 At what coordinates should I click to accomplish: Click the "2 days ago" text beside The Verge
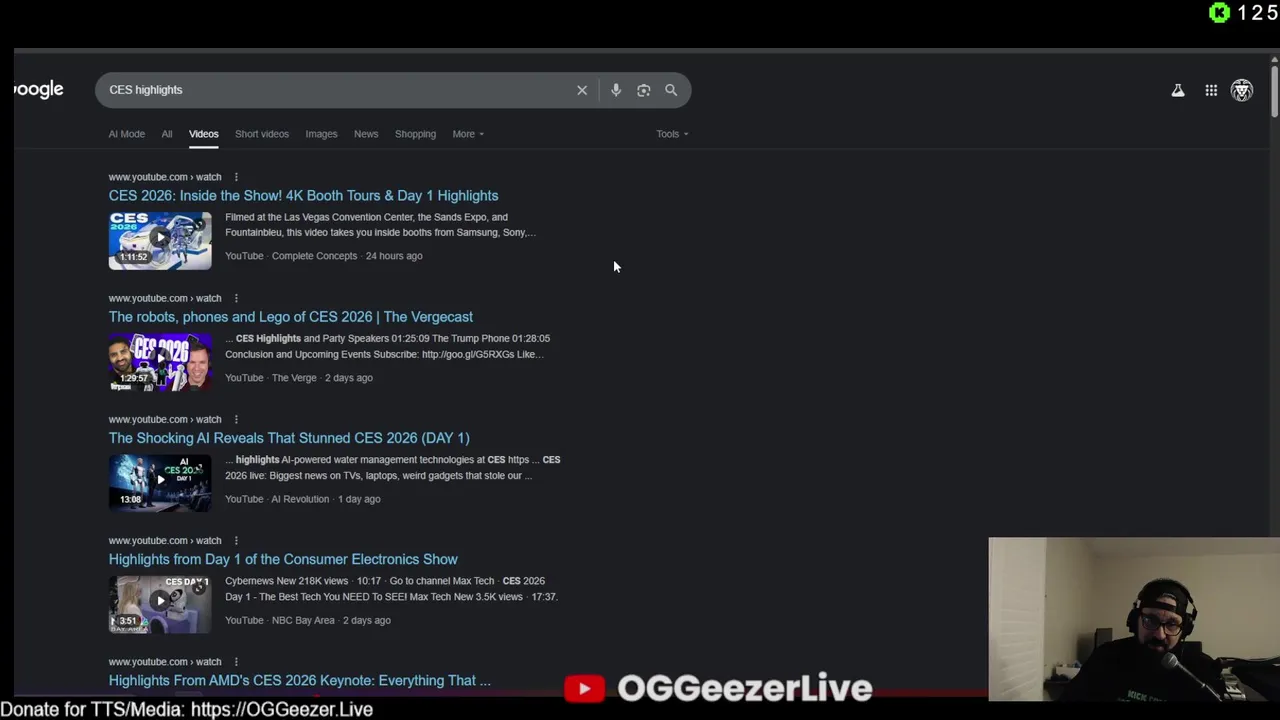click(x=349, y=378)
